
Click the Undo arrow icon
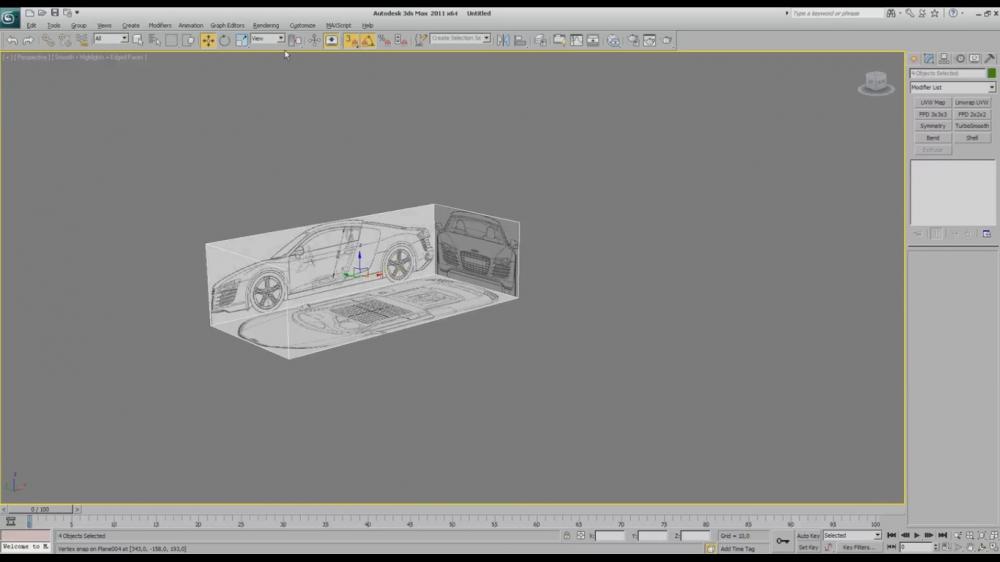click(12, 40)
